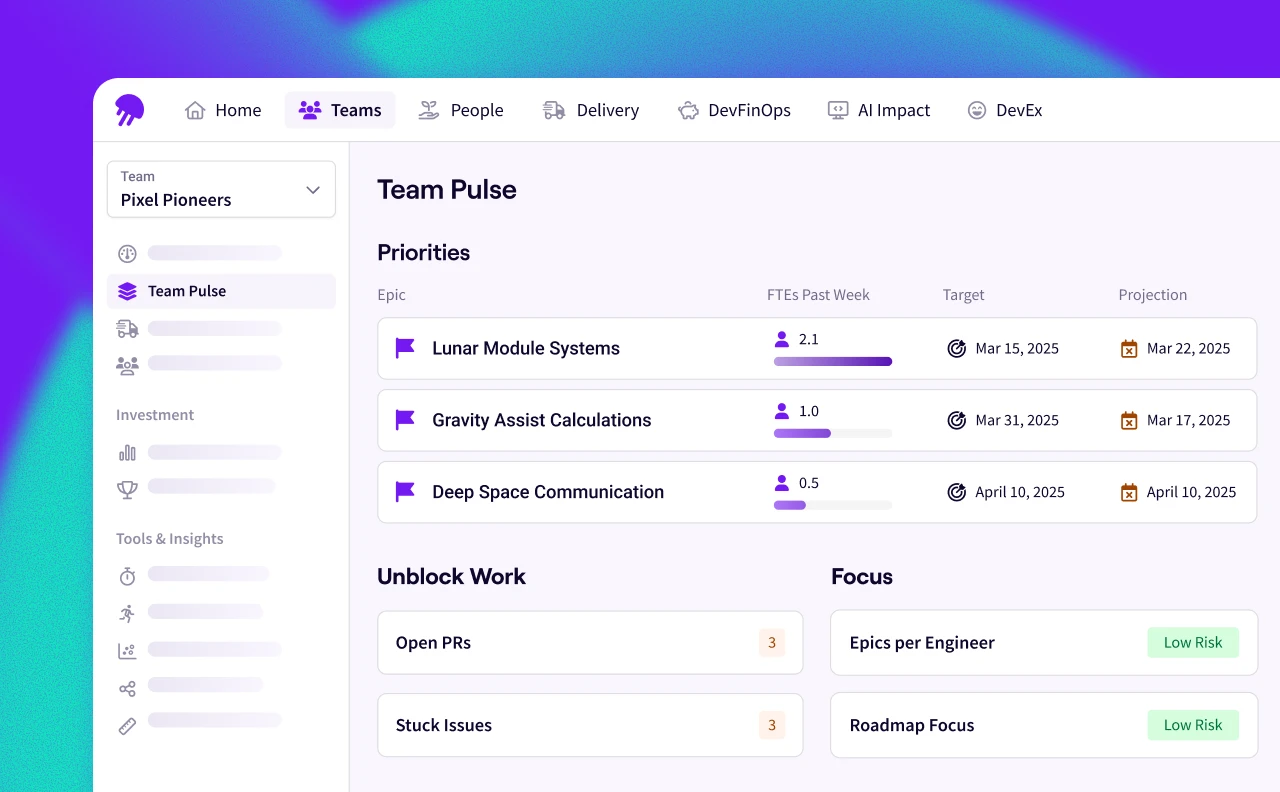The image size is (1280, 792).
Task: Toggle the flag on Deep Space Communication
Action: coord(404,492)
